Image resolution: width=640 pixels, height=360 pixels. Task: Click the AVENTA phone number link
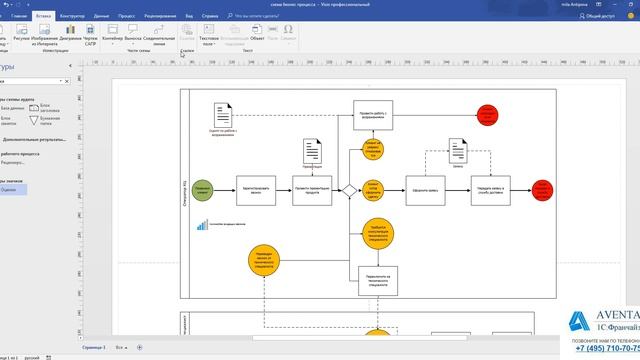pyautogui.click(x=608, y=348)
